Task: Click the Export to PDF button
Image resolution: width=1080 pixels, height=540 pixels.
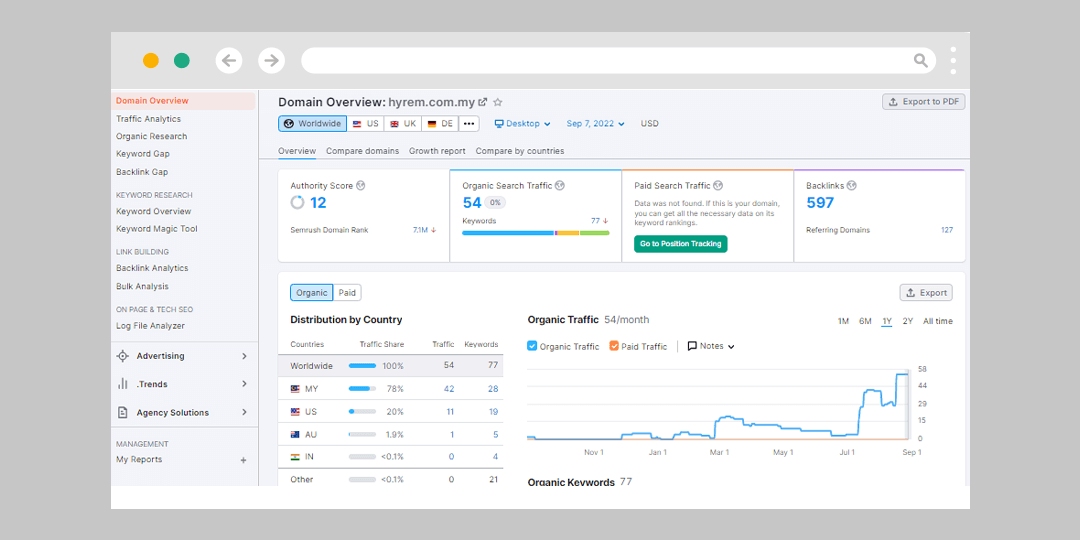Action: tap(923, 102)
